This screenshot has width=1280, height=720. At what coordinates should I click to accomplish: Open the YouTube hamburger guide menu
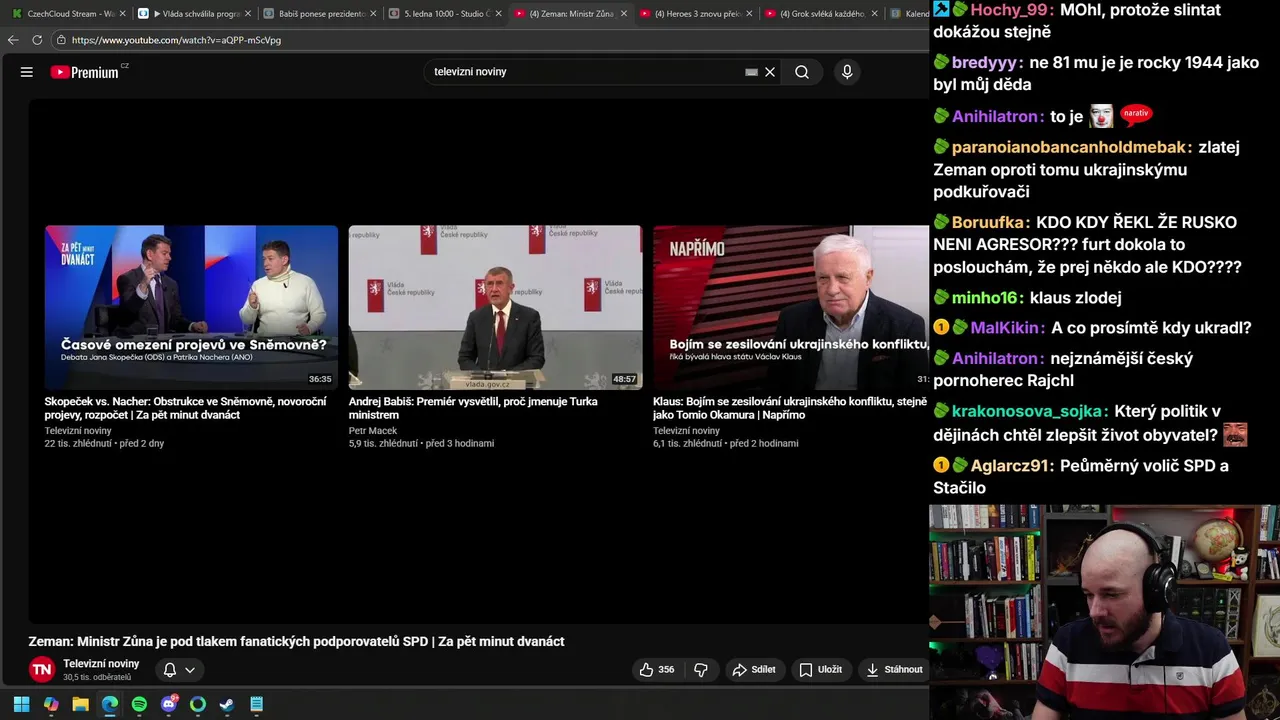(x=27, y=72)
